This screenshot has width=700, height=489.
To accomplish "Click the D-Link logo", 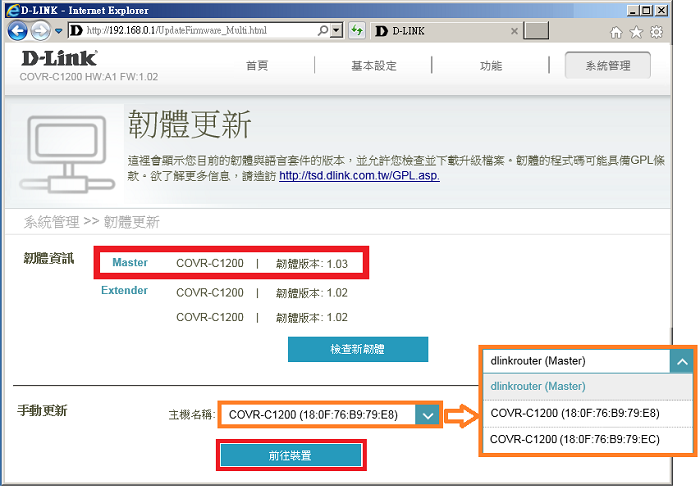I will tap(61, 58).
